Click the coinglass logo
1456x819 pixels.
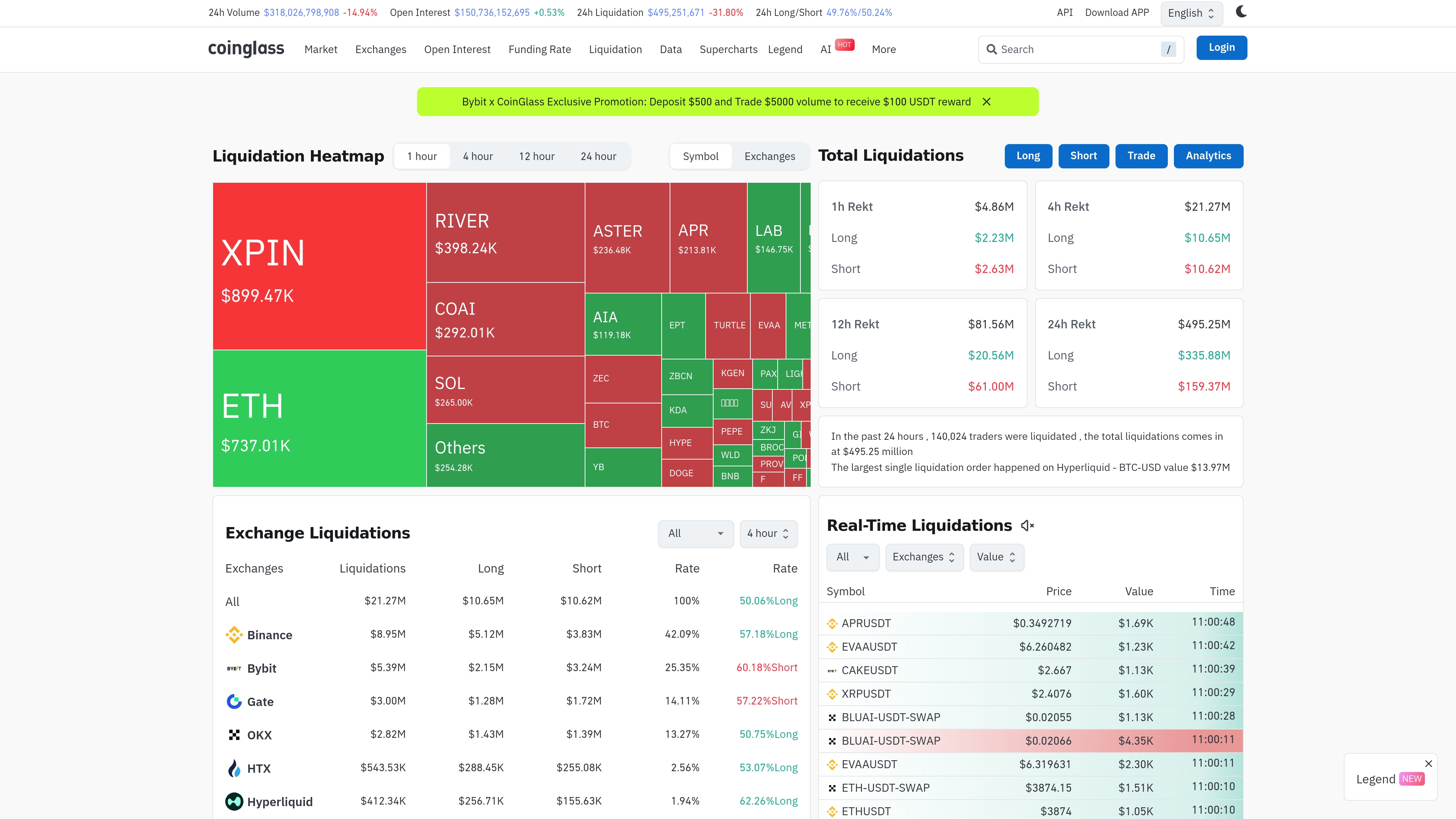pos(246,49)
